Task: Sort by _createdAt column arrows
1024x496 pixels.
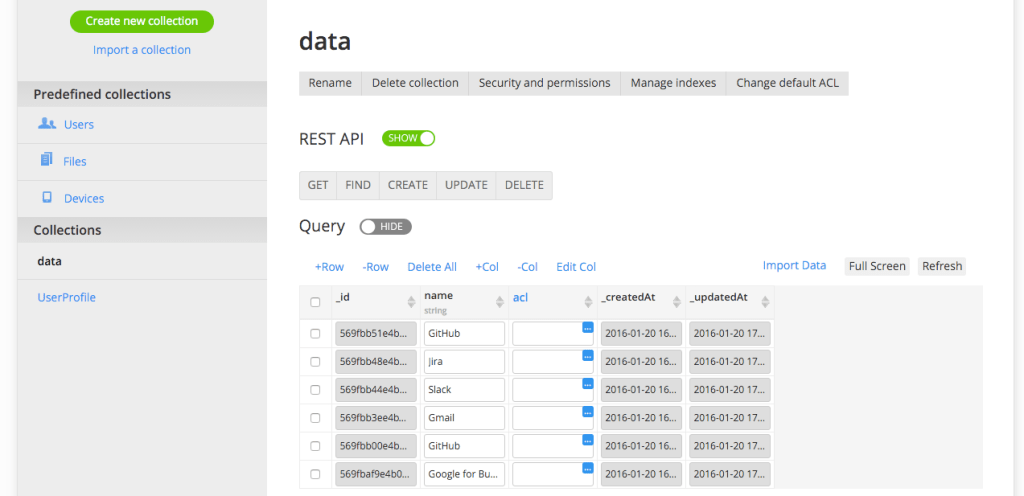Action: click(676, 301)
